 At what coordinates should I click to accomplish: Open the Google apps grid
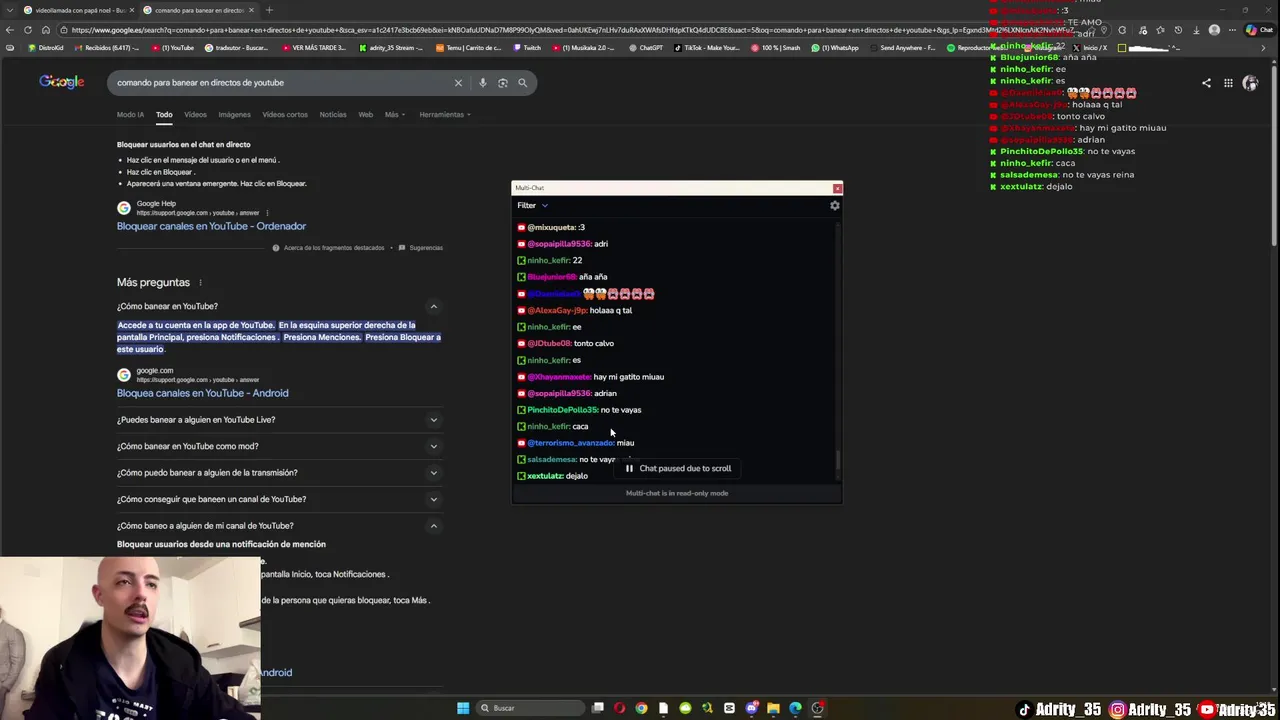pyautogui.click(x=1228, y=83)
